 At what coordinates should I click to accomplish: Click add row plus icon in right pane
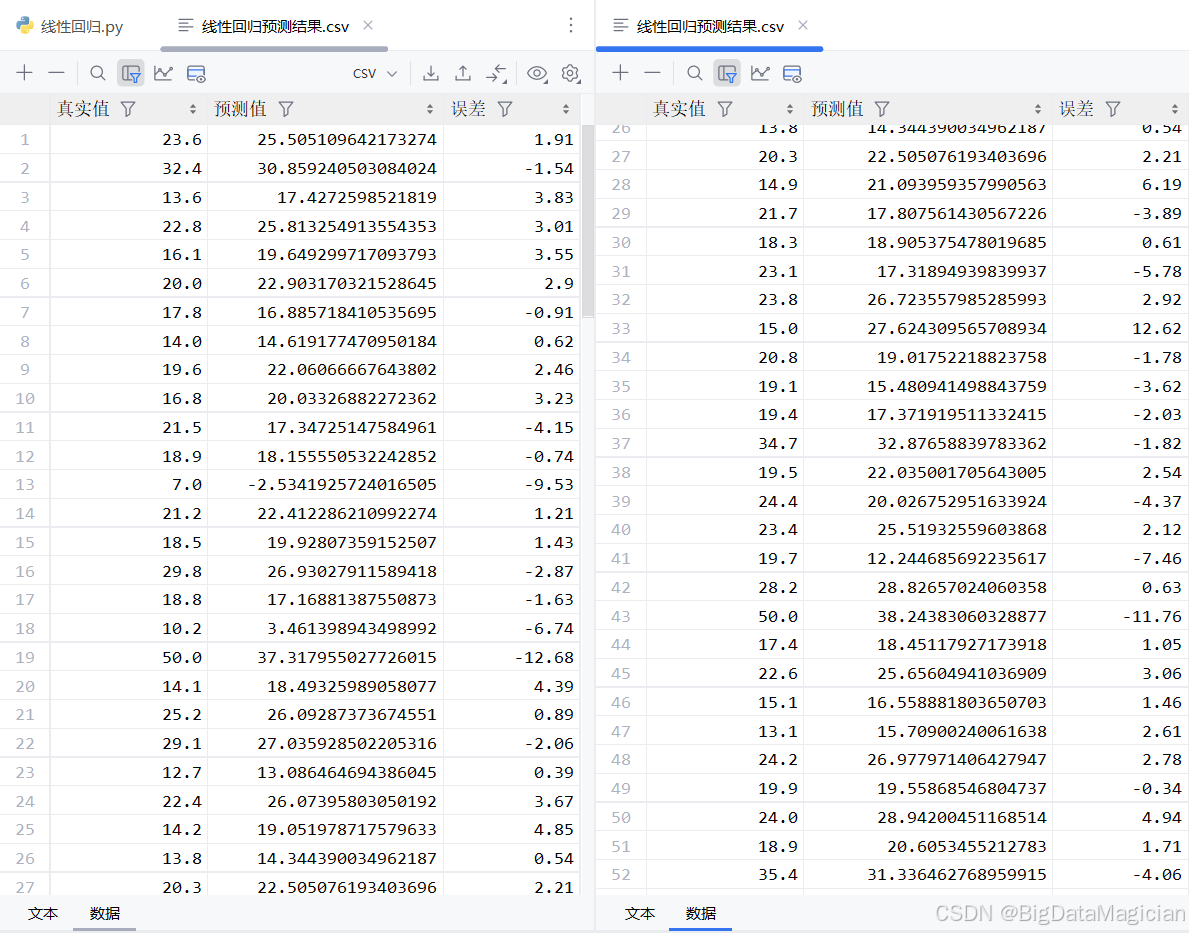click(x=620, y=74)
